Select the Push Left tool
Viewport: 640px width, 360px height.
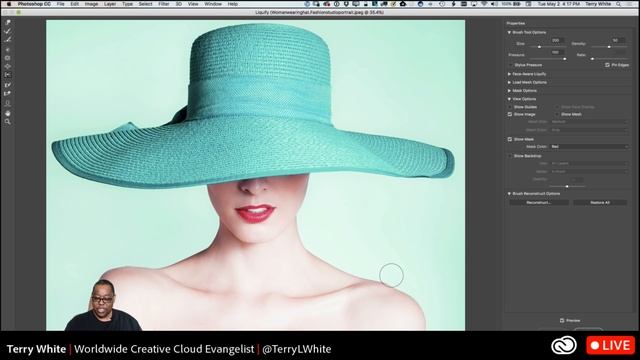8,75
